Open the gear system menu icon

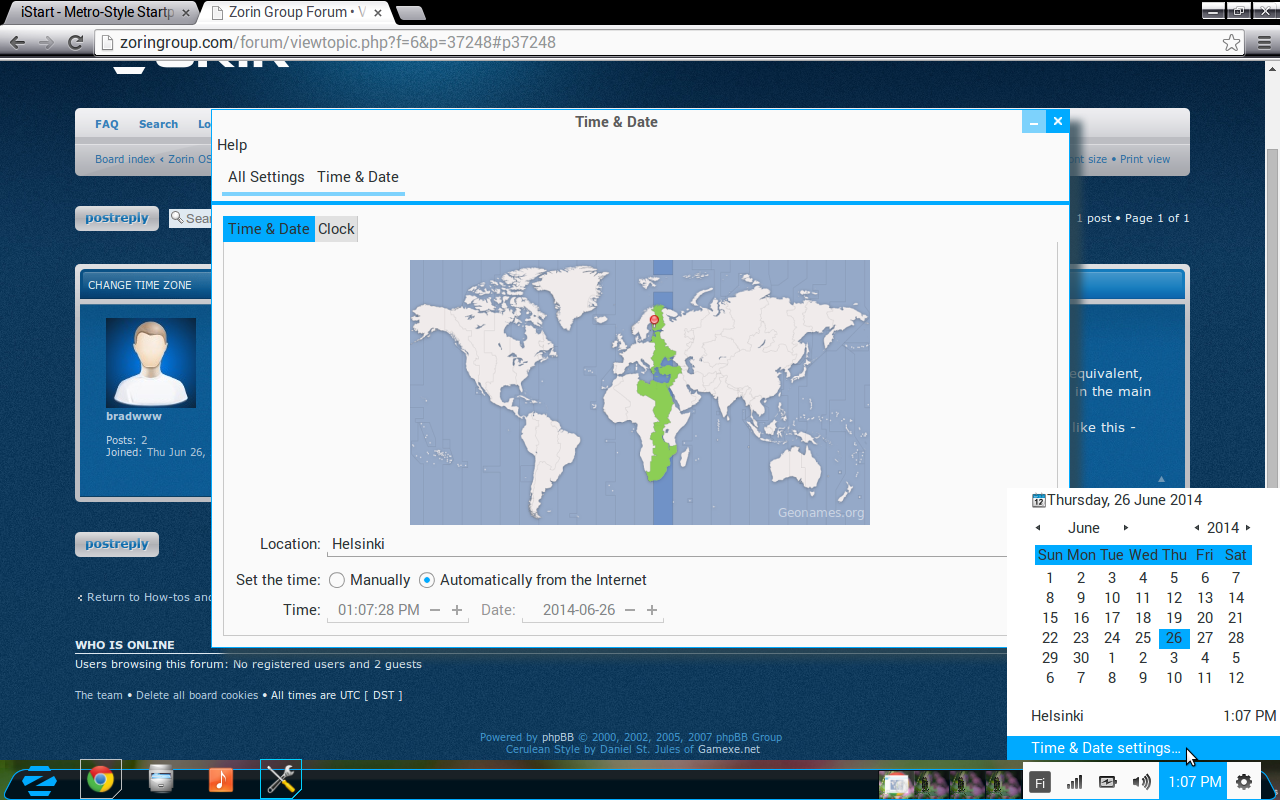(x=1244, y=782)
